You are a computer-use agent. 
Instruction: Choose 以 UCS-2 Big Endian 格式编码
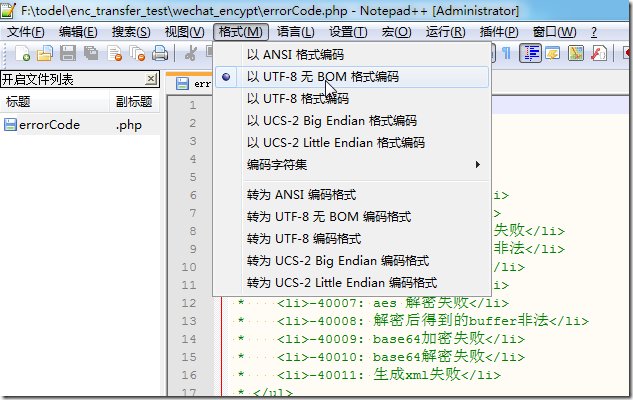352,121
